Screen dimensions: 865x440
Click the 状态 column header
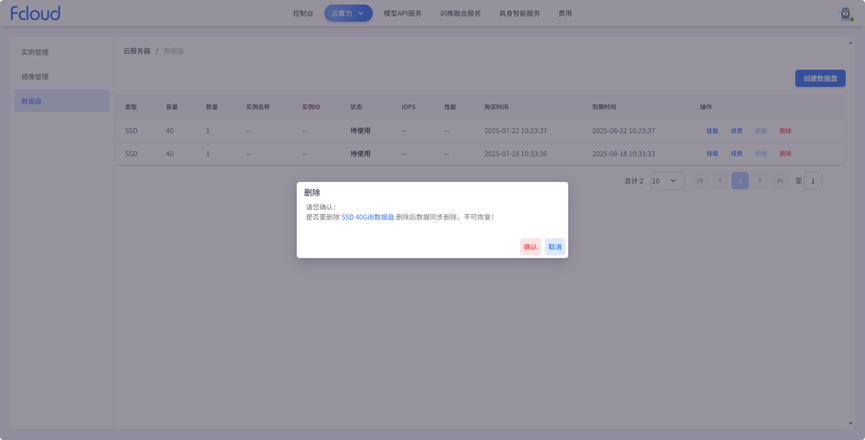click(x=356, y=107)
